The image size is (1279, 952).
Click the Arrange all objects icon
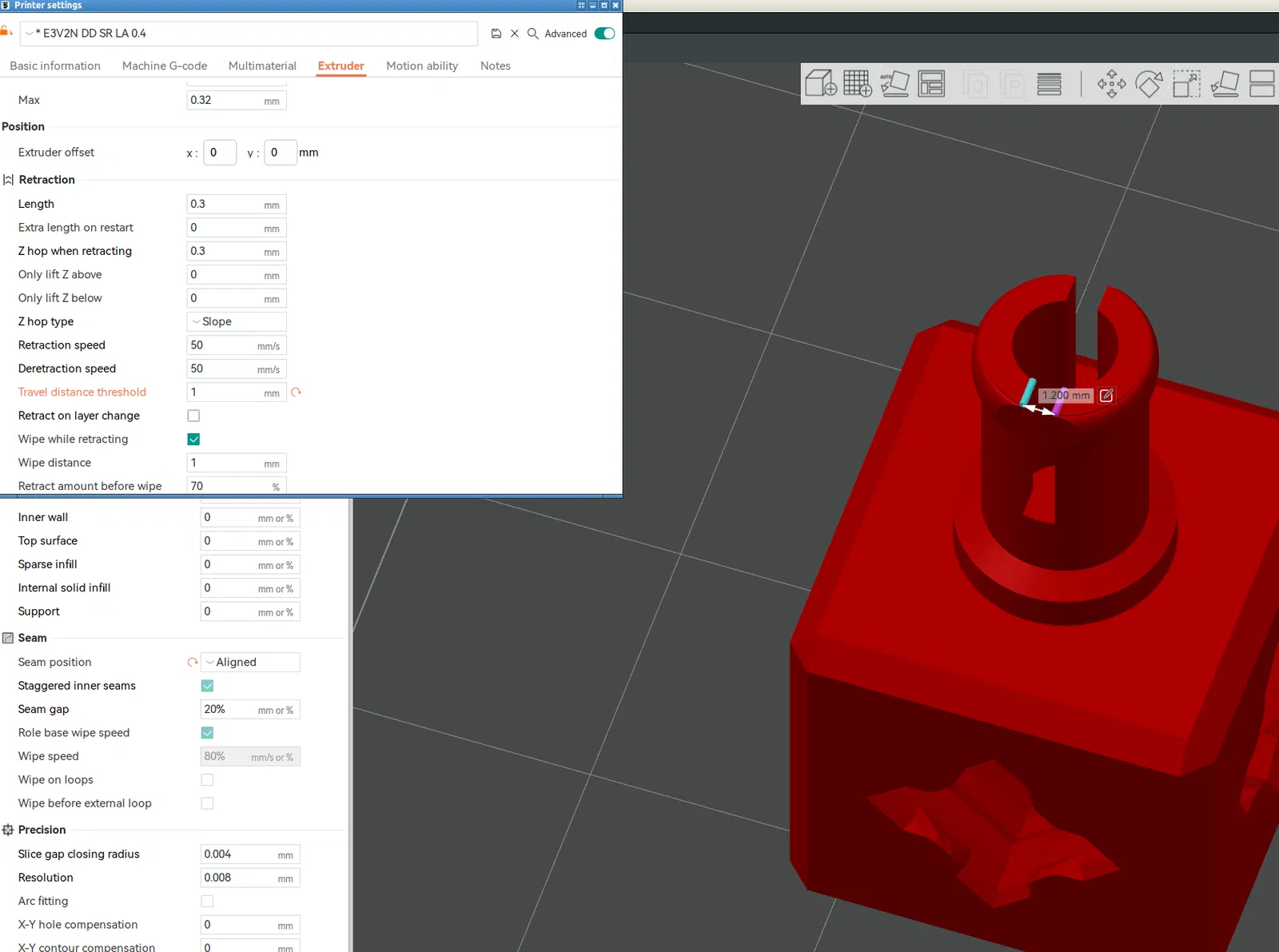931,83
